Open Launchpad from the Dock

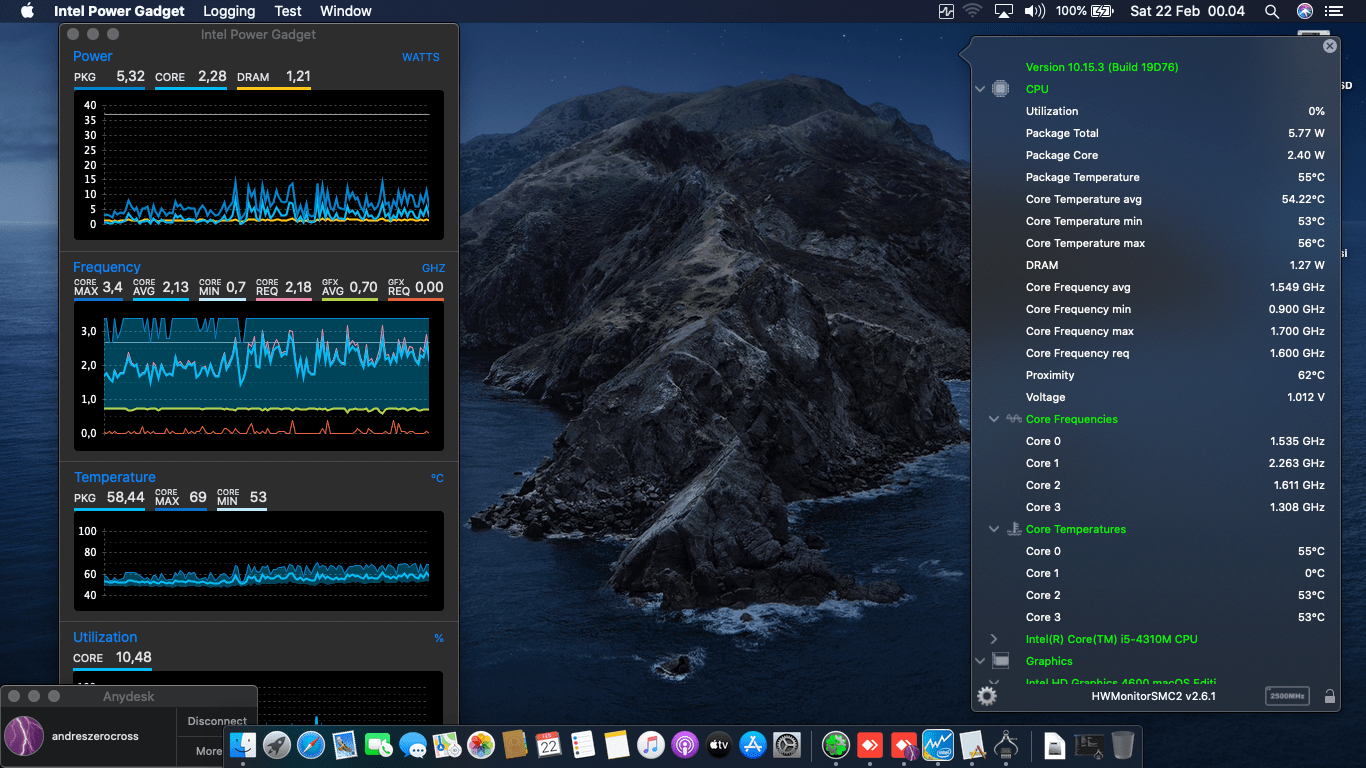(277, 744)
